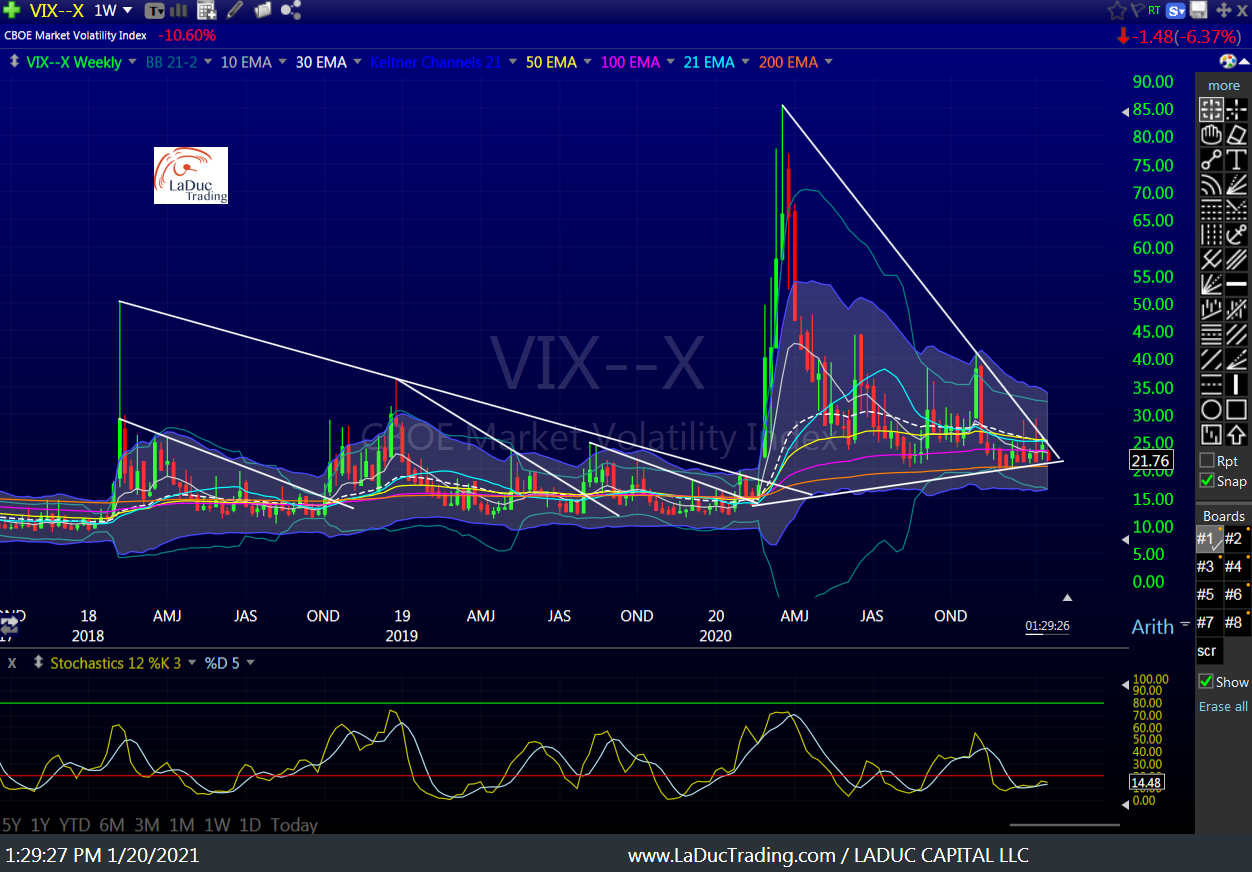Screen dimensions: 1252x872
Task: Select the hand pan tool
Action: 1211,134
